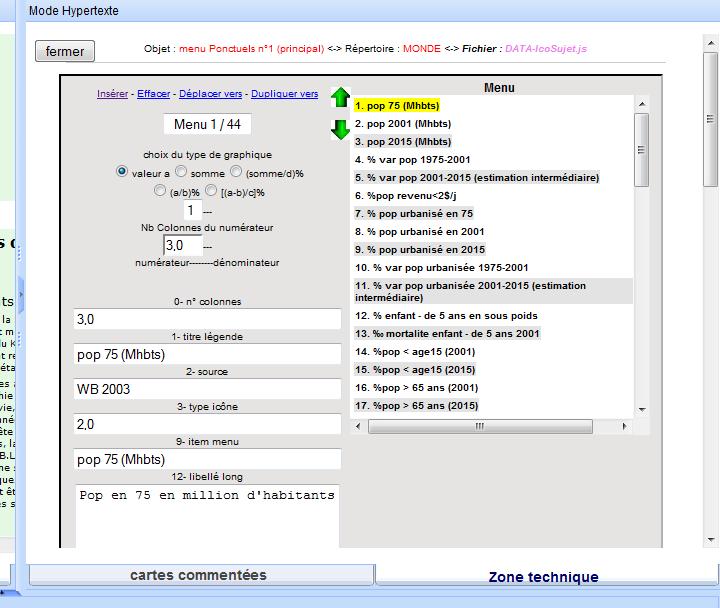
Task: Select '5. % var pop 2001-2015' item
Action: pyautogui.click(x=477, y=177)
